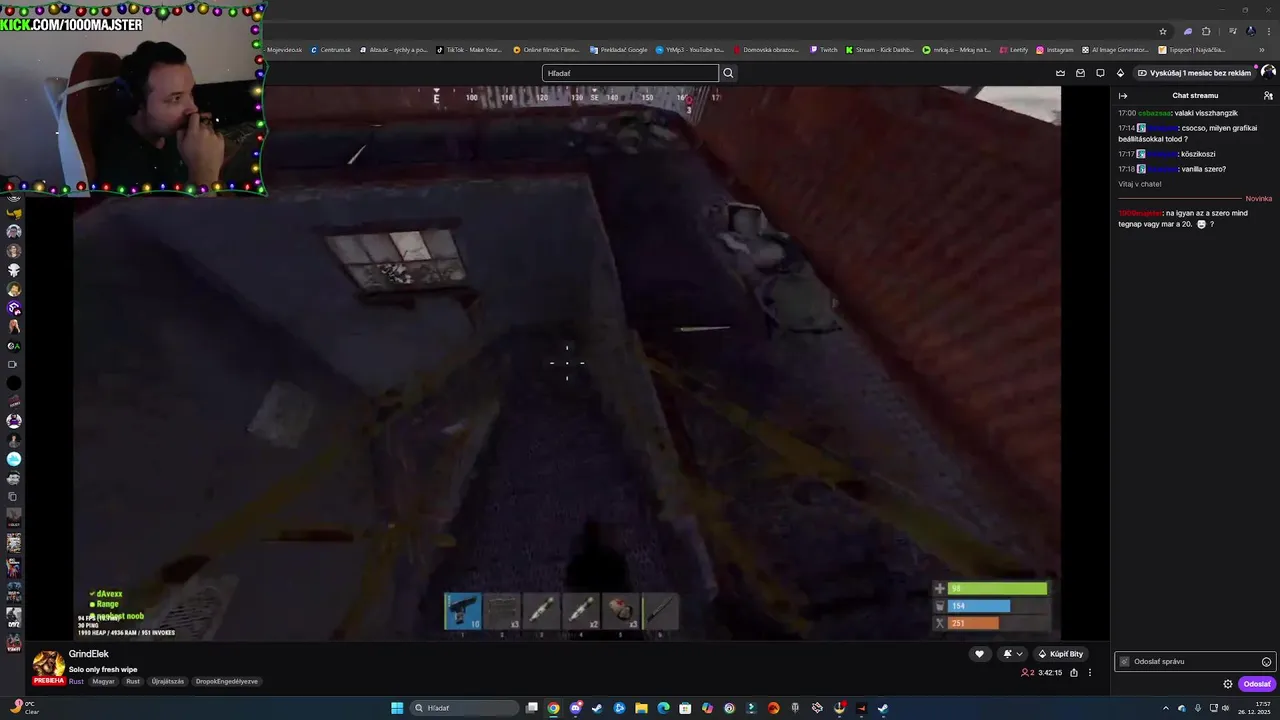
Task: Click the Get Bits diamond icon
Action: tap(1120, 73)
